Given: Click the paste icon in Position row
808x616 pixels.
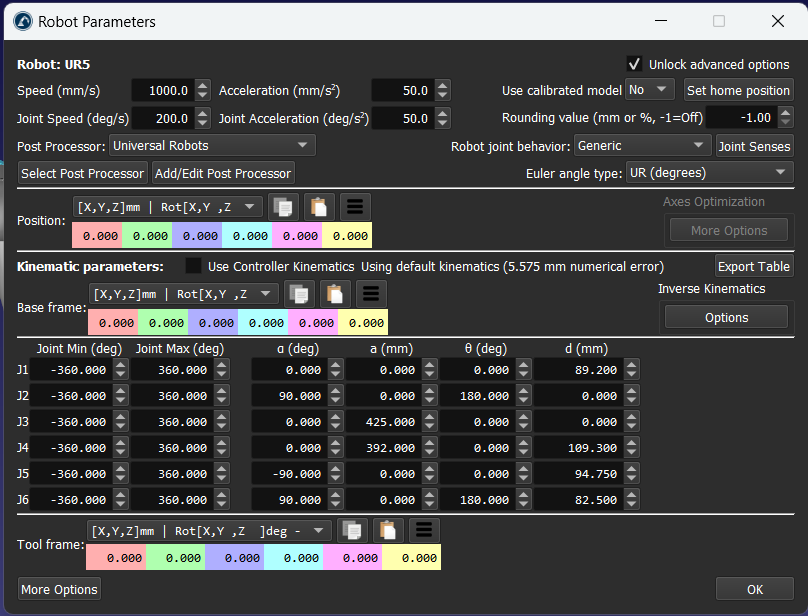Looking at the screenshot, I should (319, 207).
